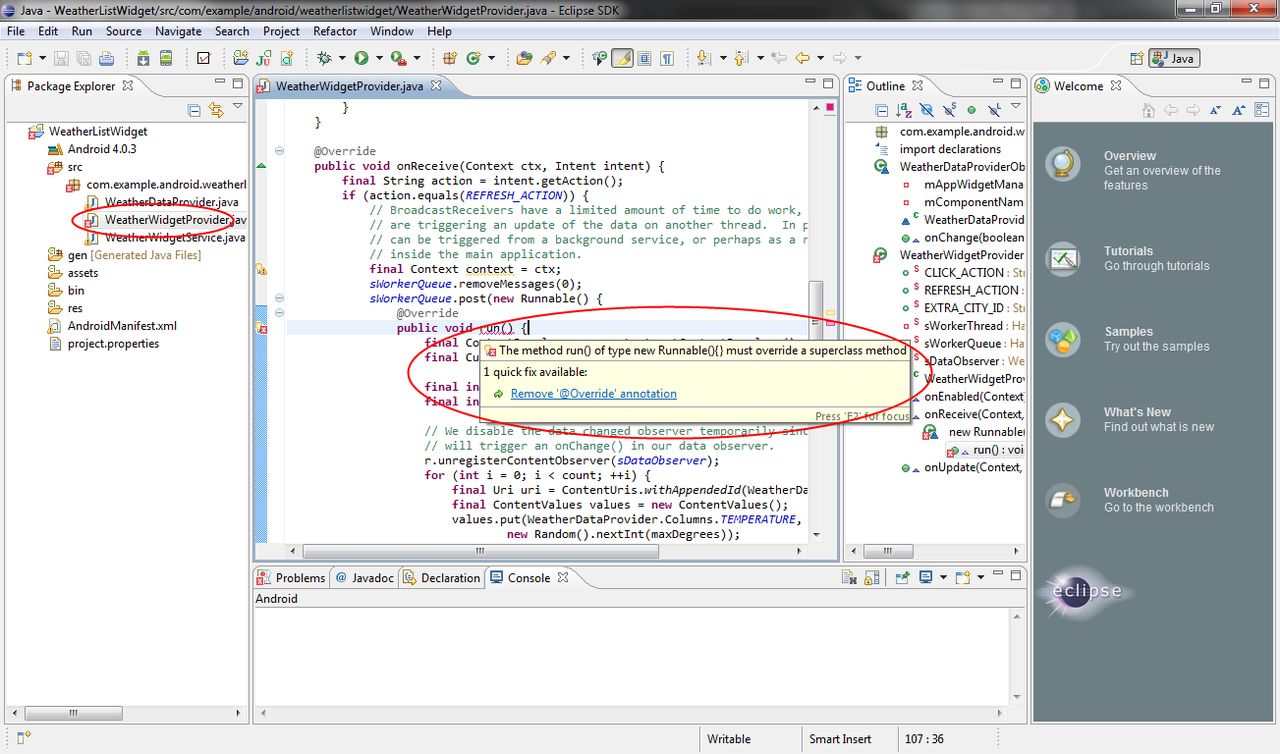The width and height of the screenshot is (1280, 754).
Task: Click the Debug bug icon
Action: (x=324, y=58)
